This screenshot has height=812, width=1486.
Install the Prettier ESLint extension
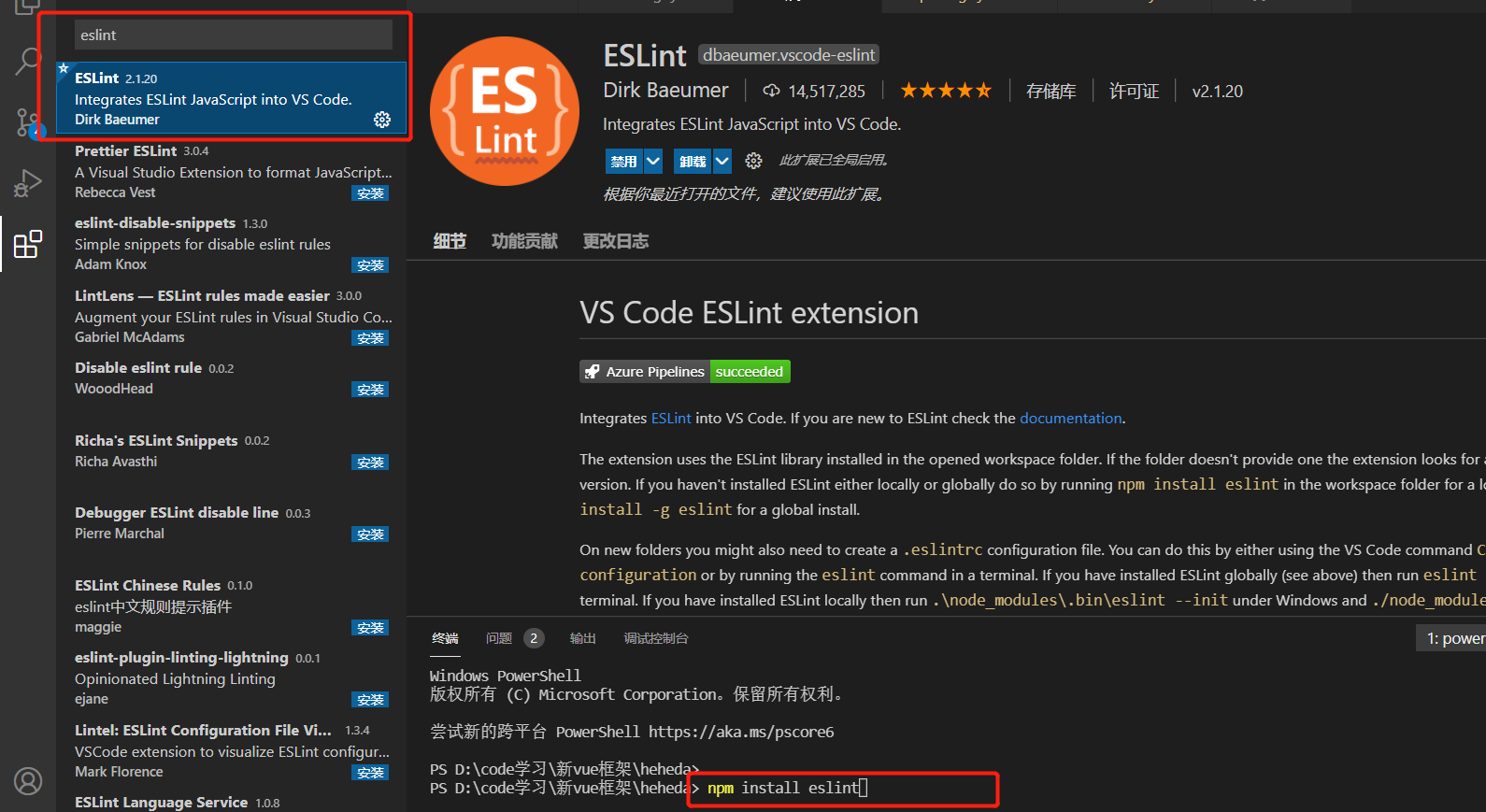coord(370,193)
